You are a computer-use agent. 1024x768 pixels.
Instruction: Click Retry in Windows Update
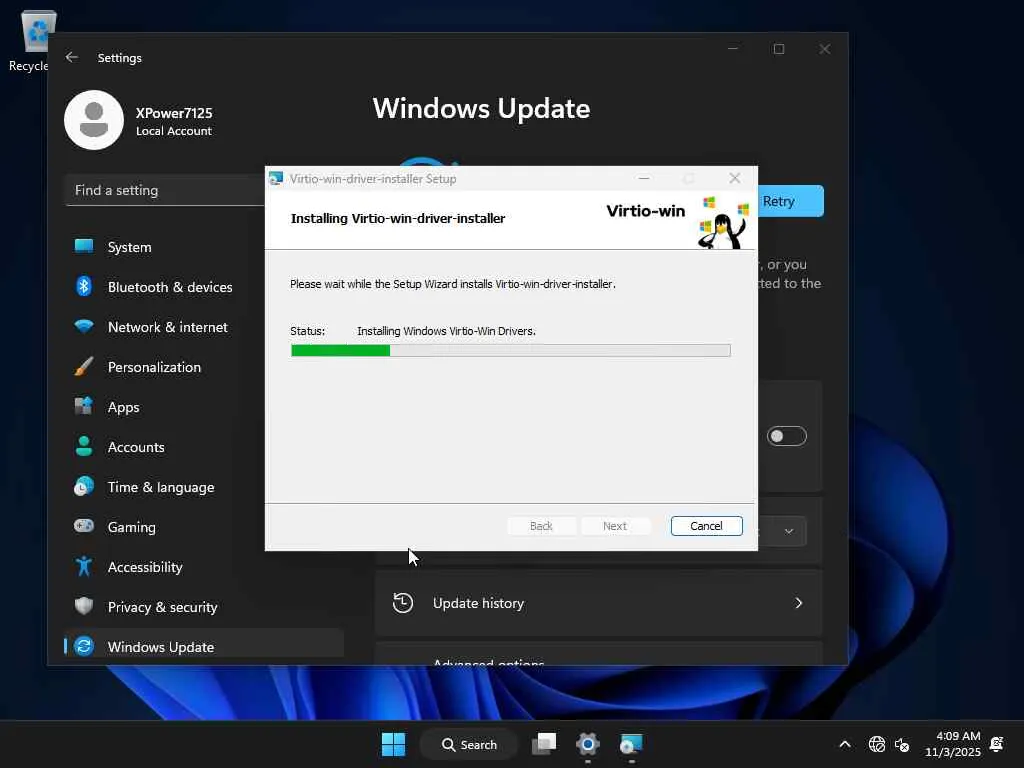point(790,201)
